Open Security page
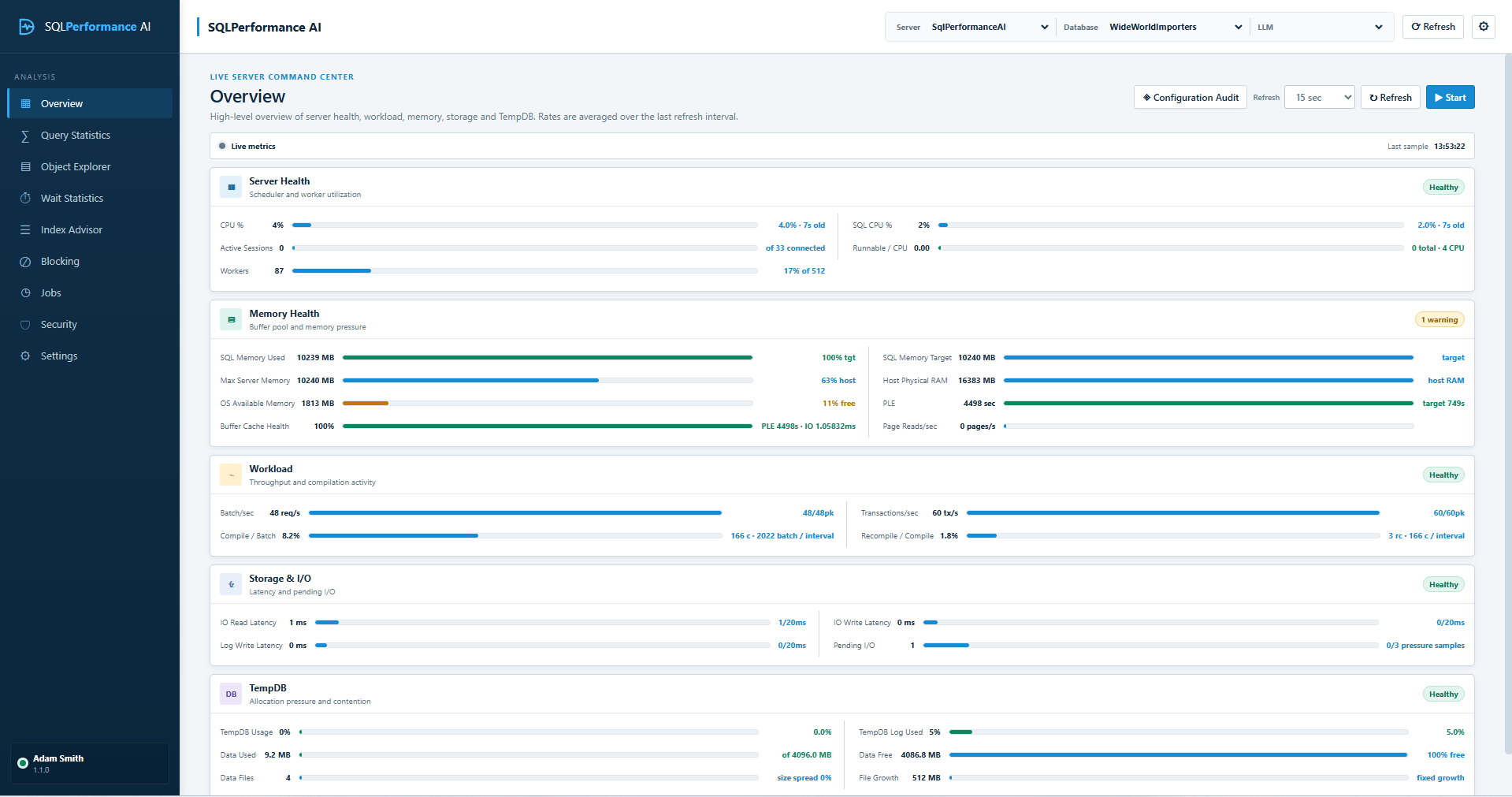The width and height of the screenshot is (1512, 797). (x=90, y=325)
